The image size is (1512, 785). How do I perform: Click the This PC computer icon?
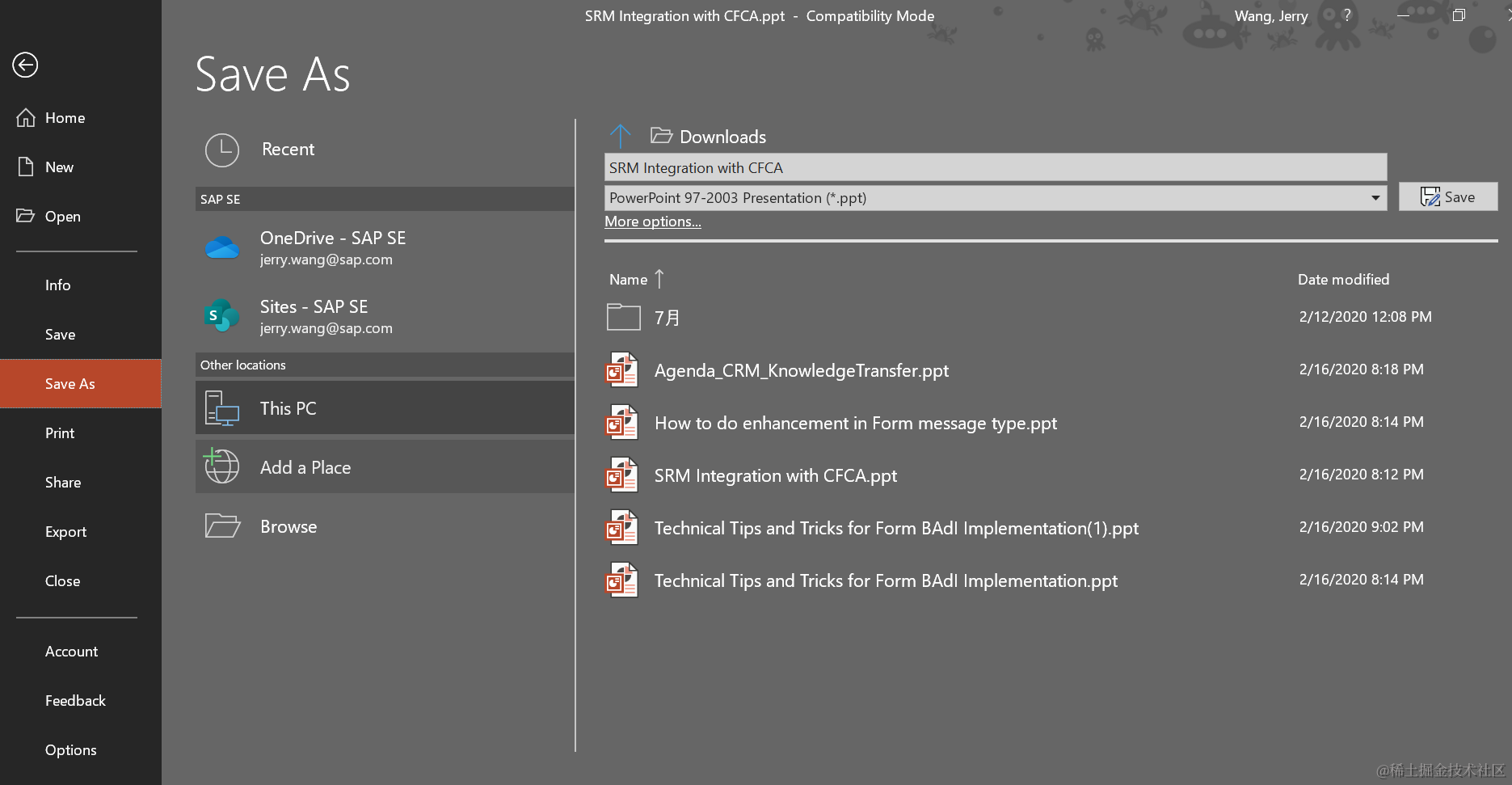coord(222,408)
